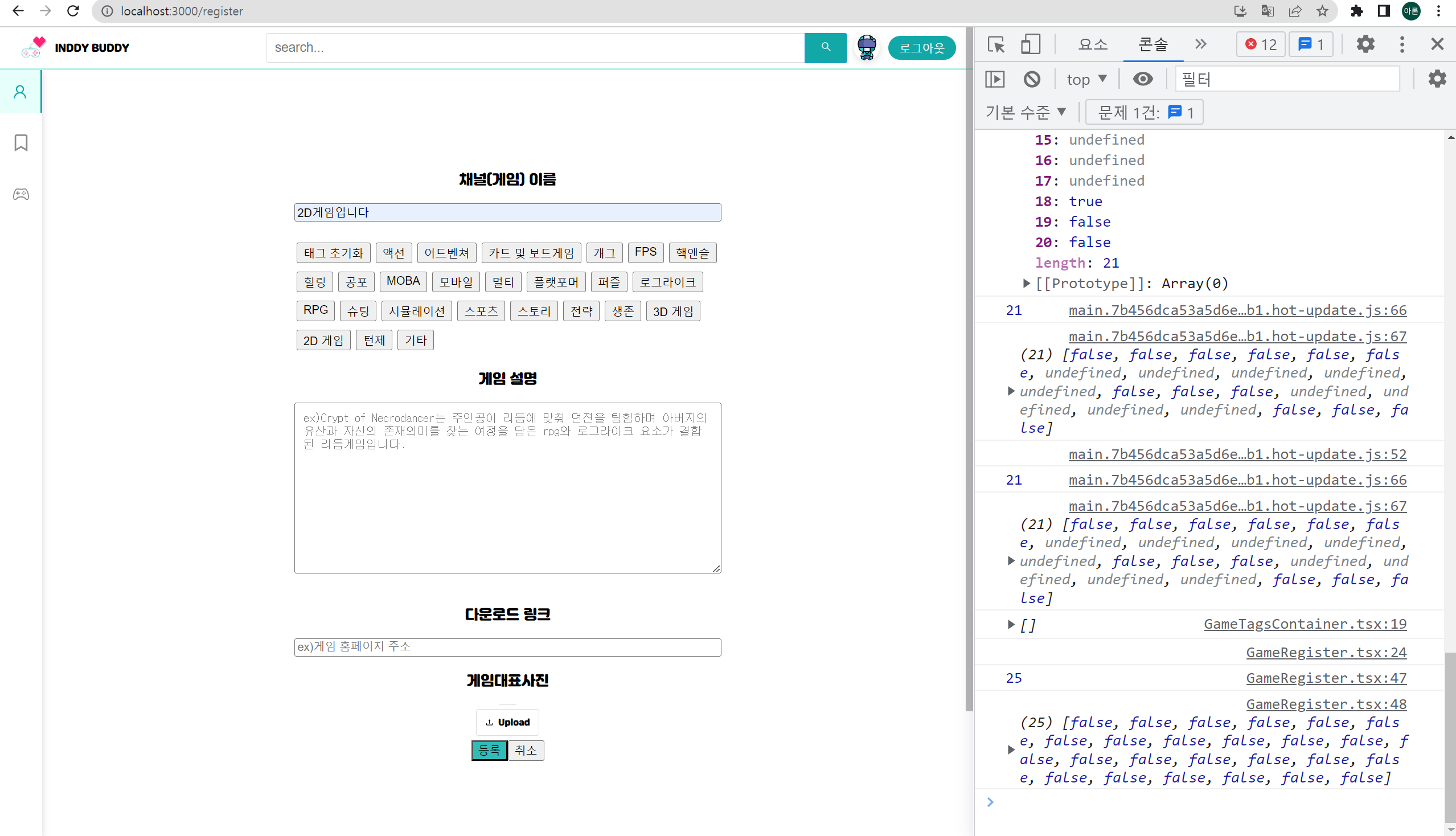Open the user profile sidebar icon
Viewport: 1456px width, 836px height.
tap(20, 92)
